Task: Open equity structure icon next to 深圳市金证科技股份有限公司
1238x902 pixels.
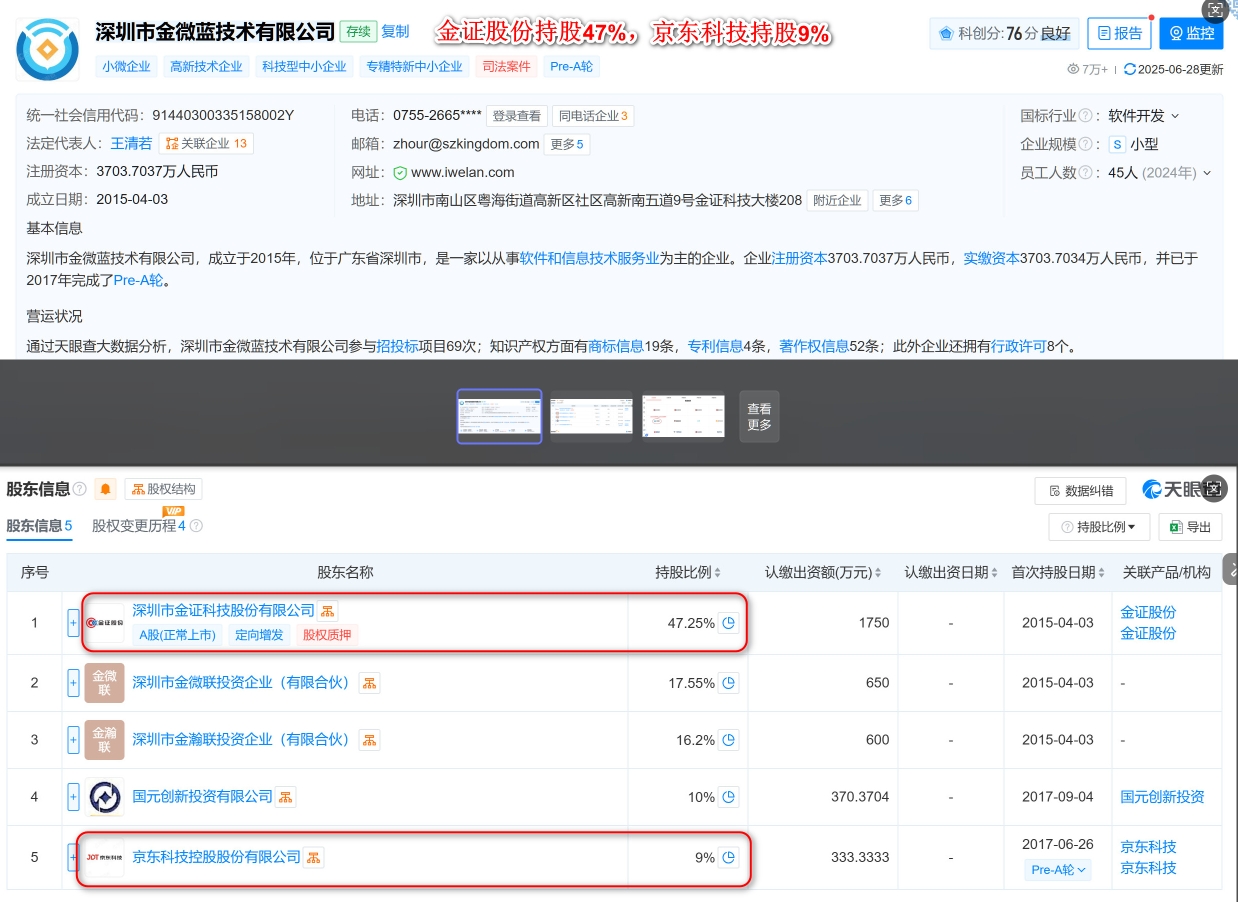Action: coord(328,610)
